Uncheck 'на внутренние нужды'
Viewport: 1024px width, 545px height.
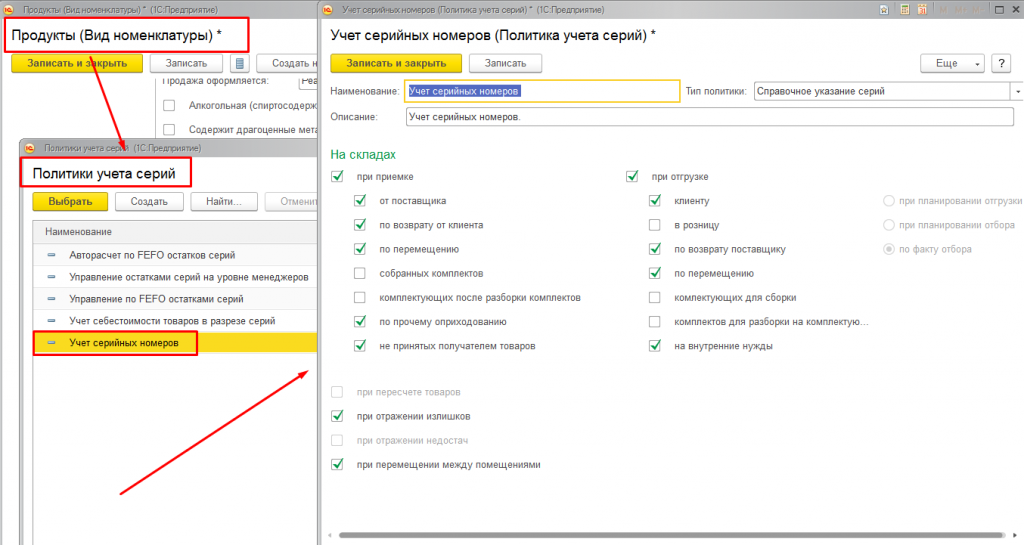[654, 346]
